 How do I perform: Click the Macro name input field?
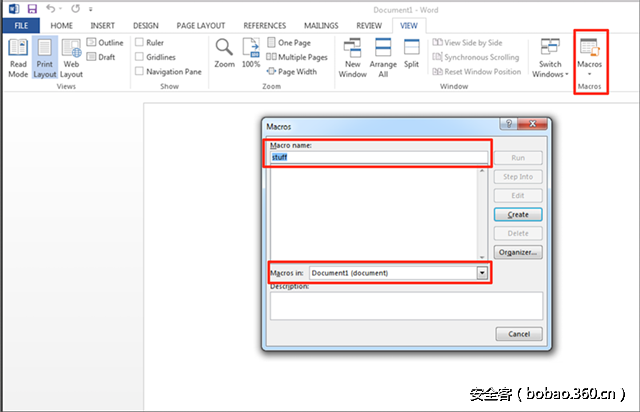(x=379, y=157)
